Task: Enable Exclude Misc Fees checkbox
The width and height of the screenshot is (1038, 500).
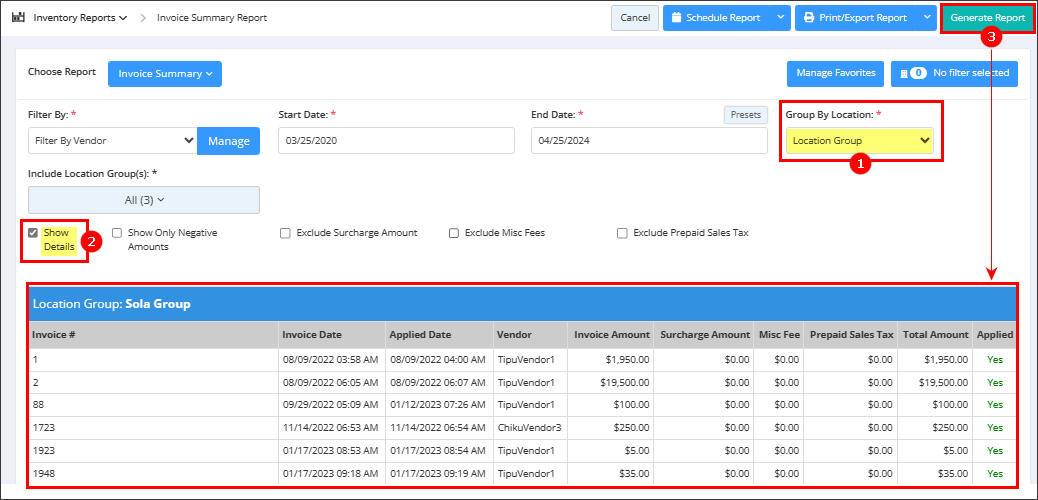Action: [453, 233]
